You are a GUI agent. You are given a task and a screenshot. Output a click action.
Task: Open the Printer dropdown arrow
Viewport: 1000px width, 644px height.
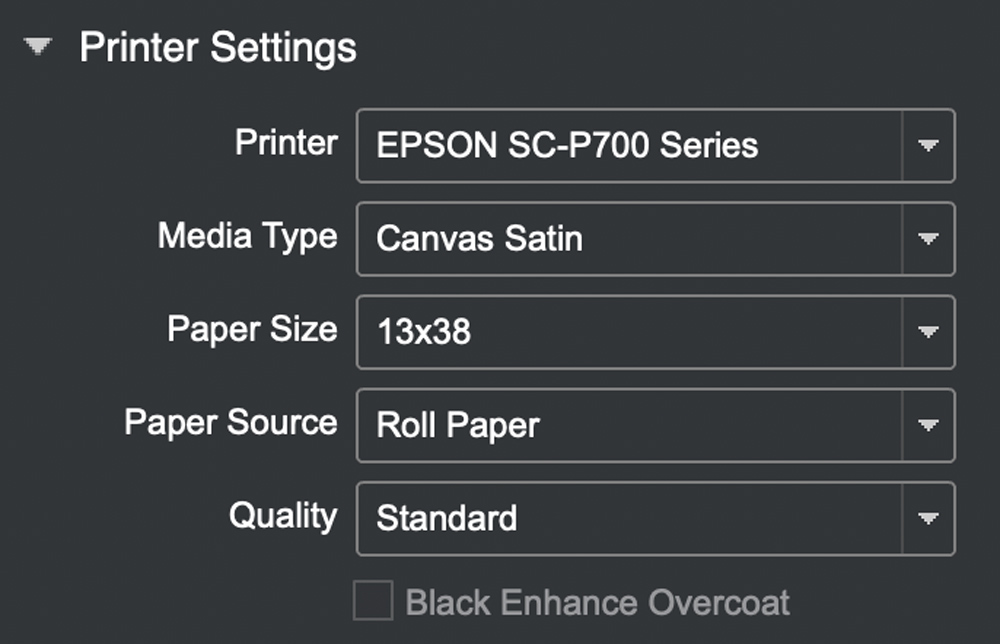pyautogui.click(x=928, y=146)
